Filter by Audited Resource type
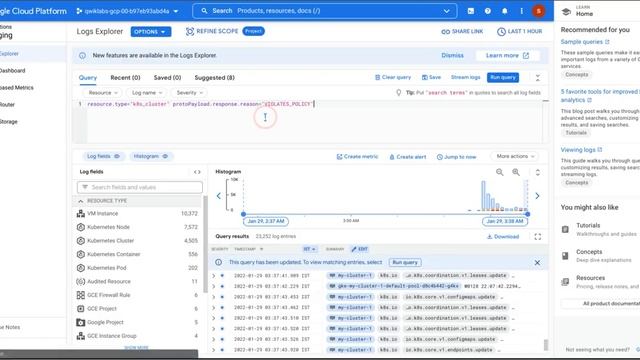This screenshot has width=640, height=360. pyautogui.click(x=137, y=282)
